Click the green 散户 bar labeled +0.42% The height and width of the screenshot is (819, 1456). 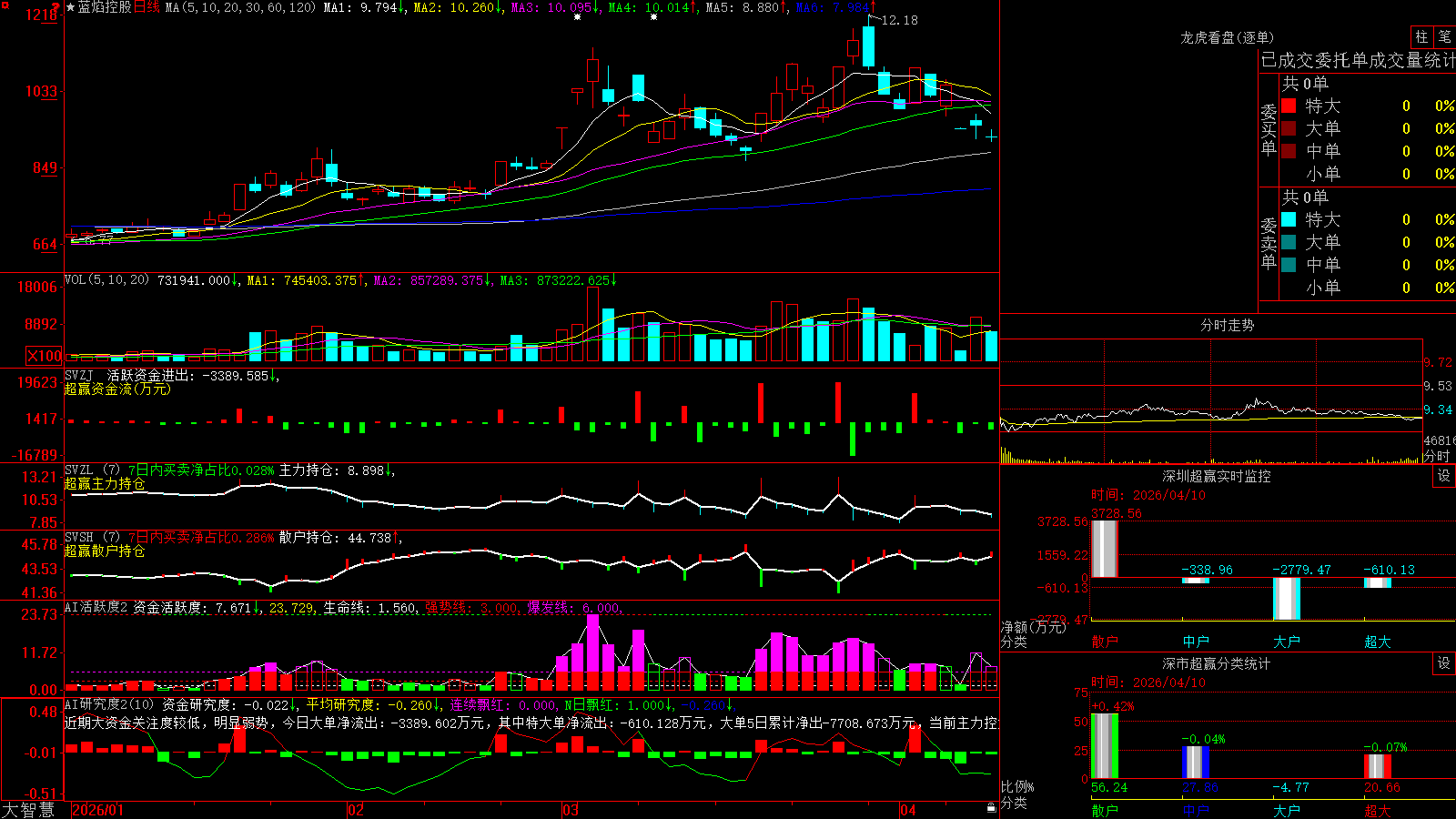click(x=1105, y=746)
